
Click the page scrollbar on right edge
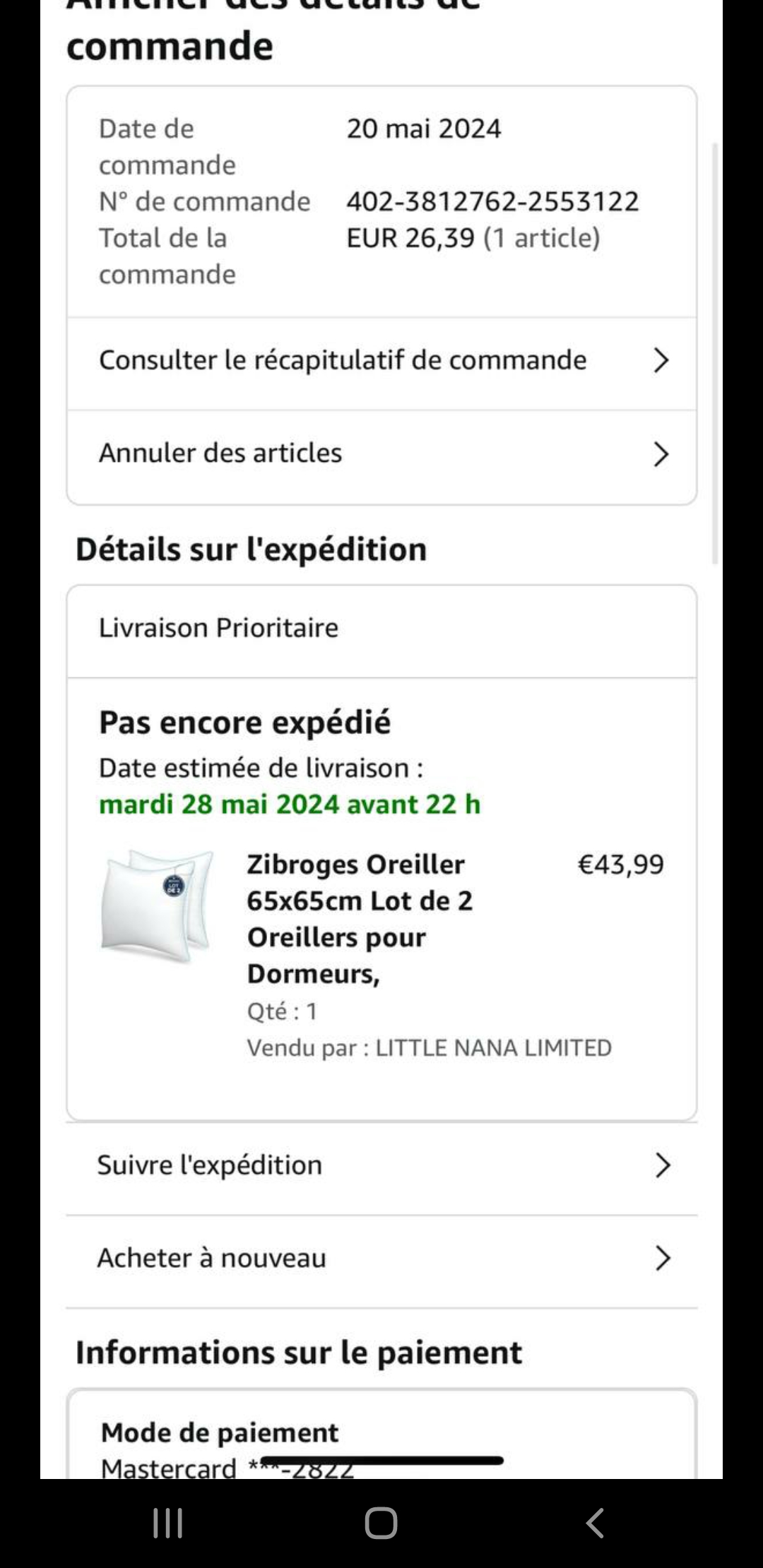coord(715,353)
